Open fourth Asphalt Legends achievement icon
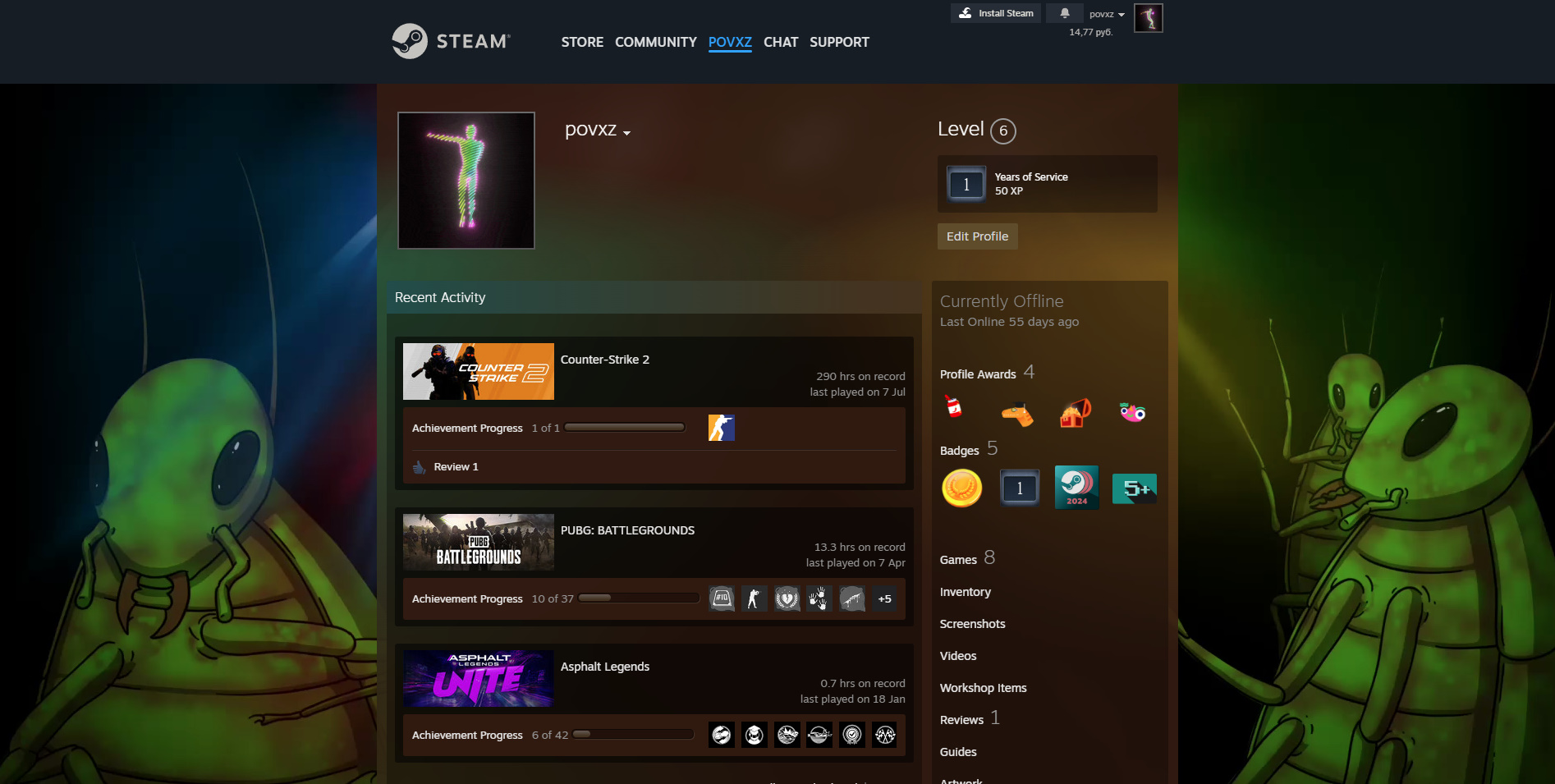 (819, 735)
